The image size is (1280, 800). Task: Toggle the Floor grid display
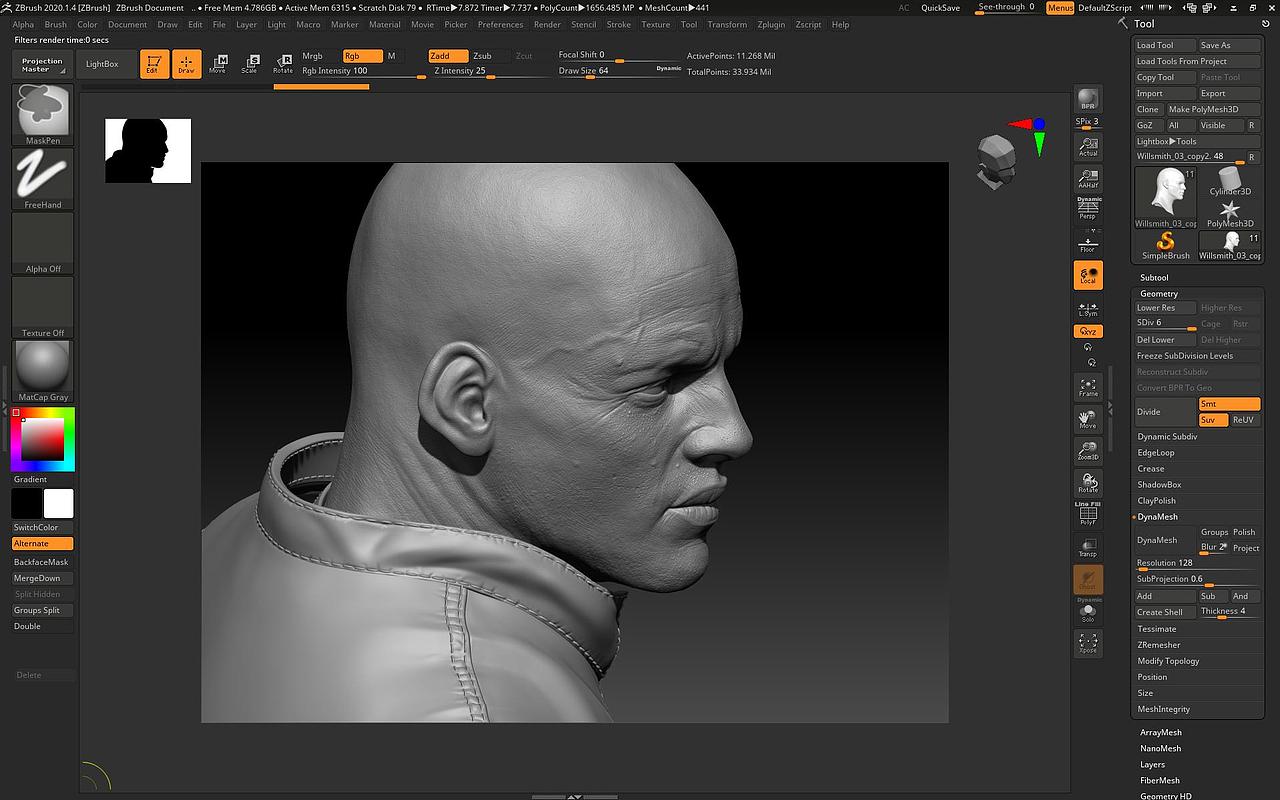click(1088, 243)
